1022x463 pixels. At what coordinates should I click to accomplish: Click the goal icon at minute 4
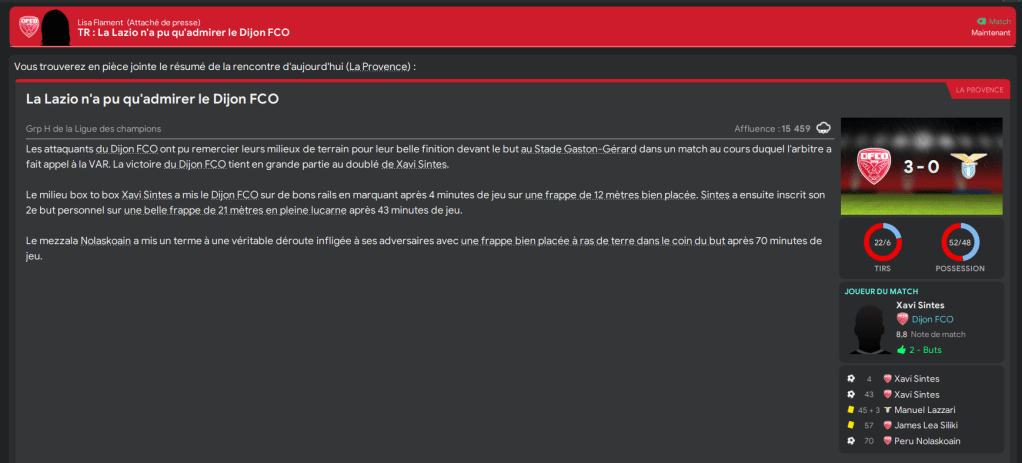pyautogui.click(x=851, y=379)
